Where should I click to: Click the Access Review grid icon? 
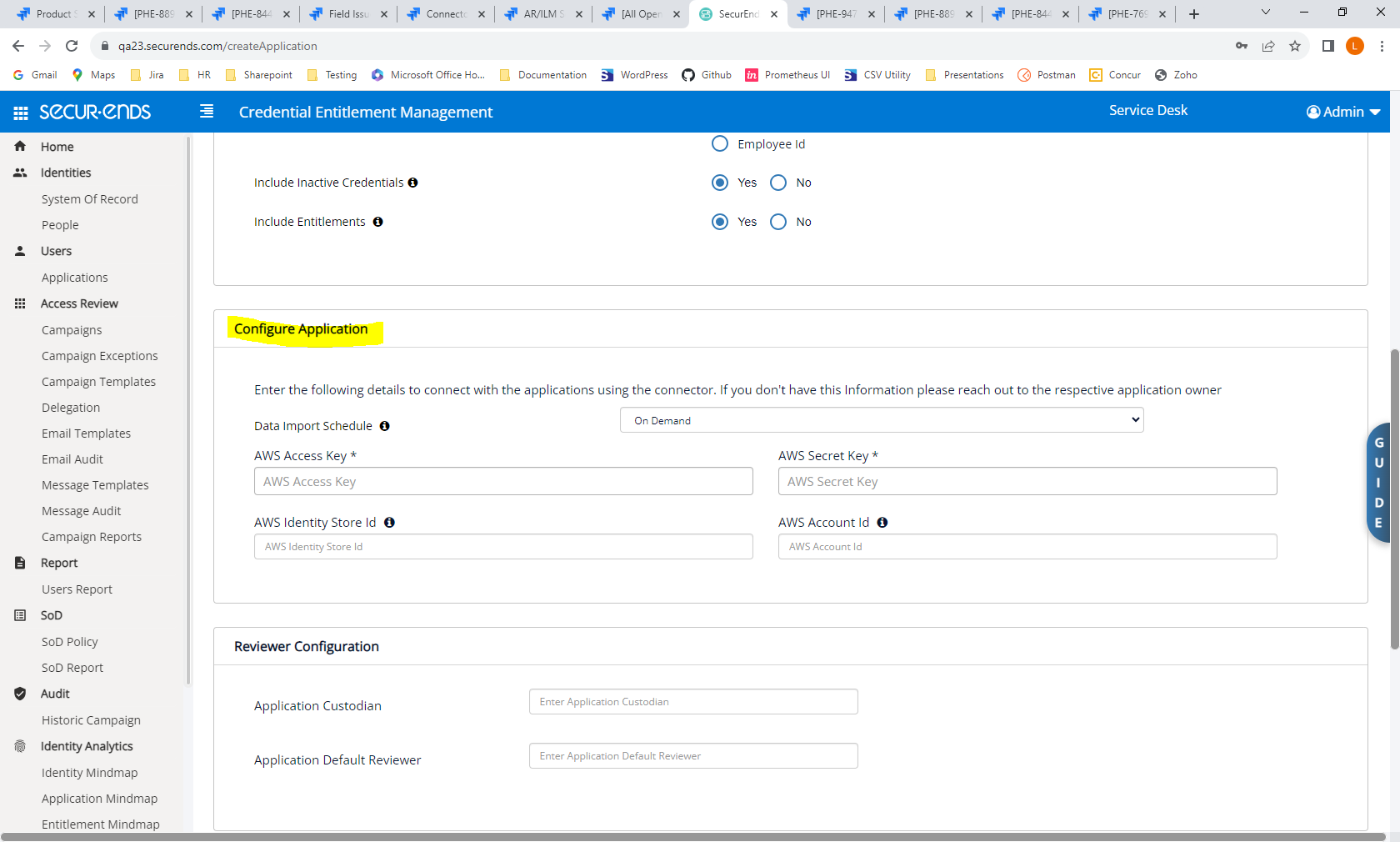point(19,303)
